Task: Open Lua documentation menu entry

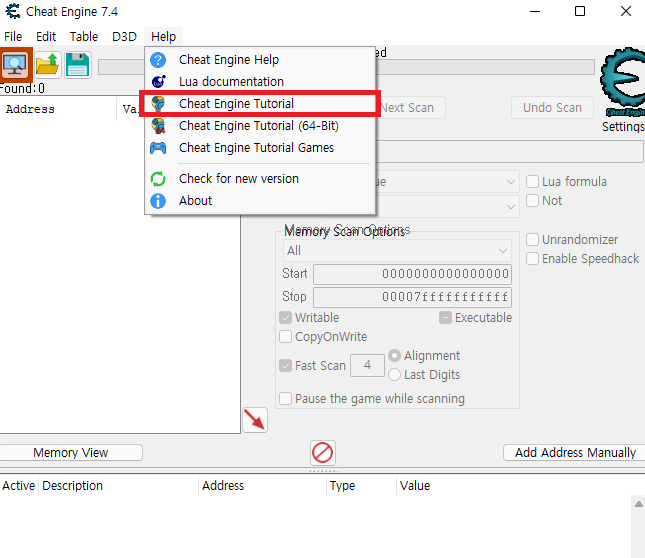Action: 260,81
